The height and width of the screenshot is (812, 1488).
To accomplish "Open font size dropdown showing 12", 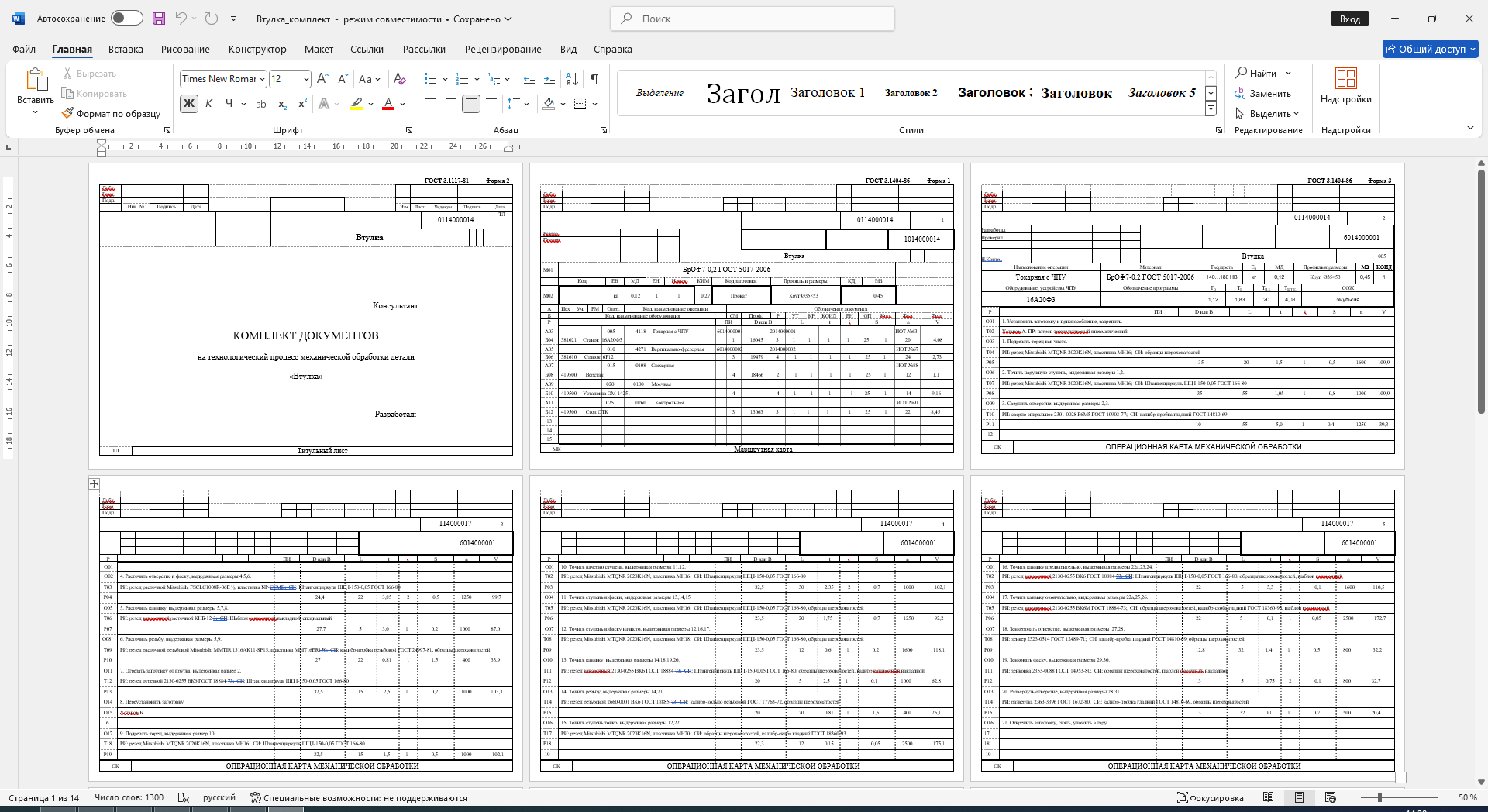I will [x=306, y=79].
